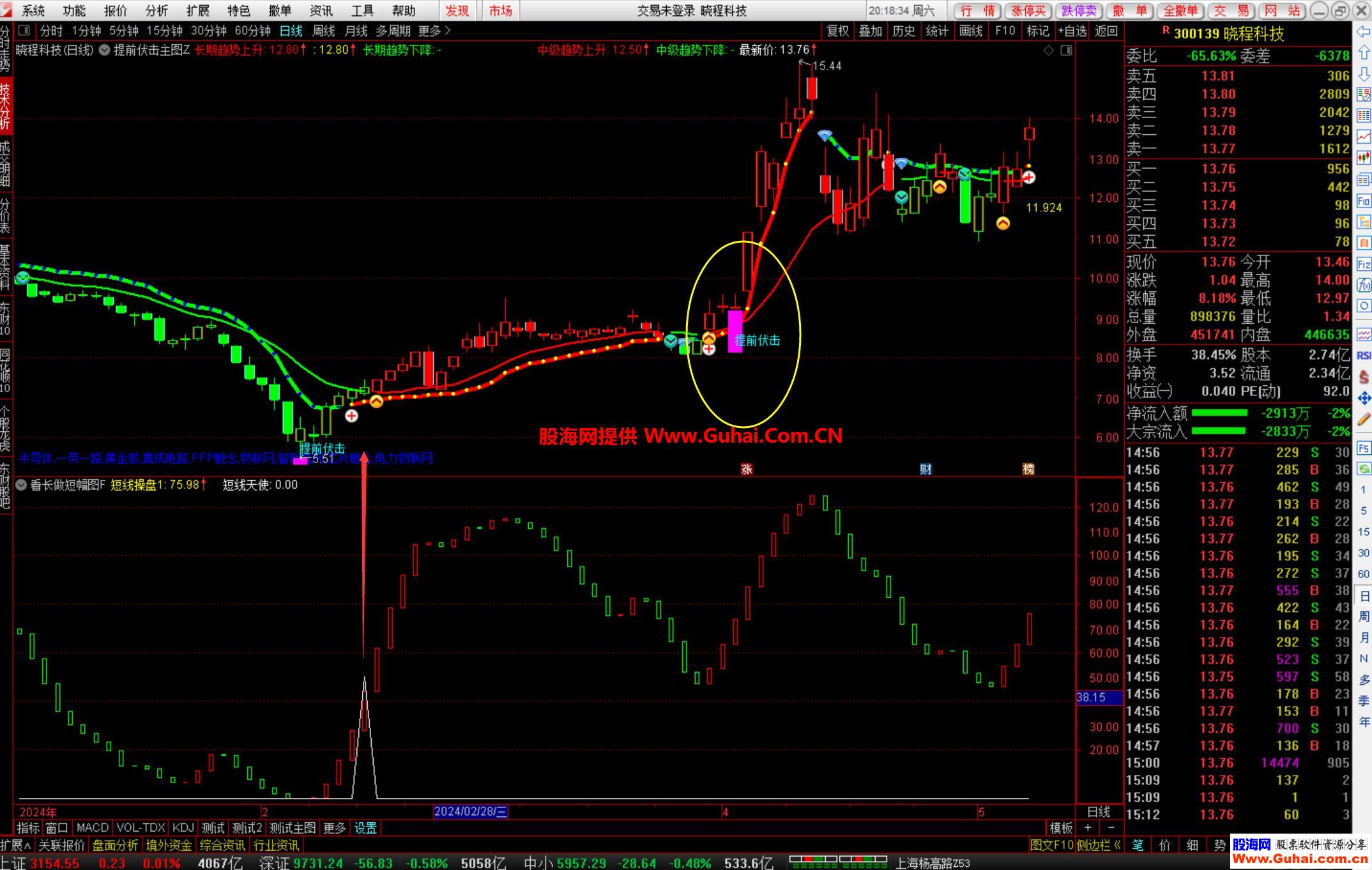Viewport: 1372px width, 870px height.
Task: Open the 分析 menu
Action: coord(156,10)
